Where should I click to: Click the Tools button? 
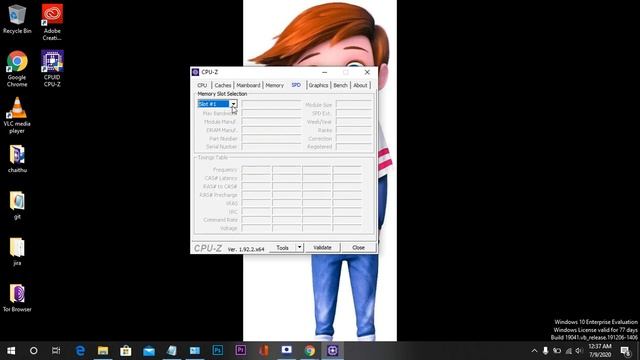pyautogui.click(x=282, y=247)
